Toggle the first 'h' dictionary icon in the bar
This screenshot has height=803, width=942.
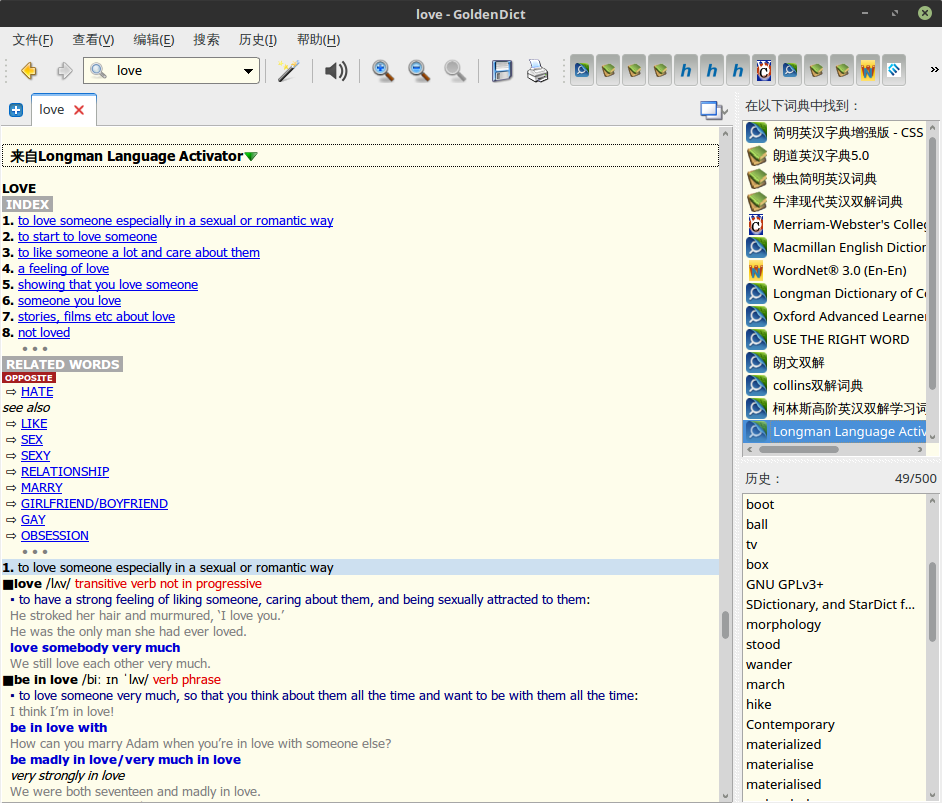click(x=686, y=70)
